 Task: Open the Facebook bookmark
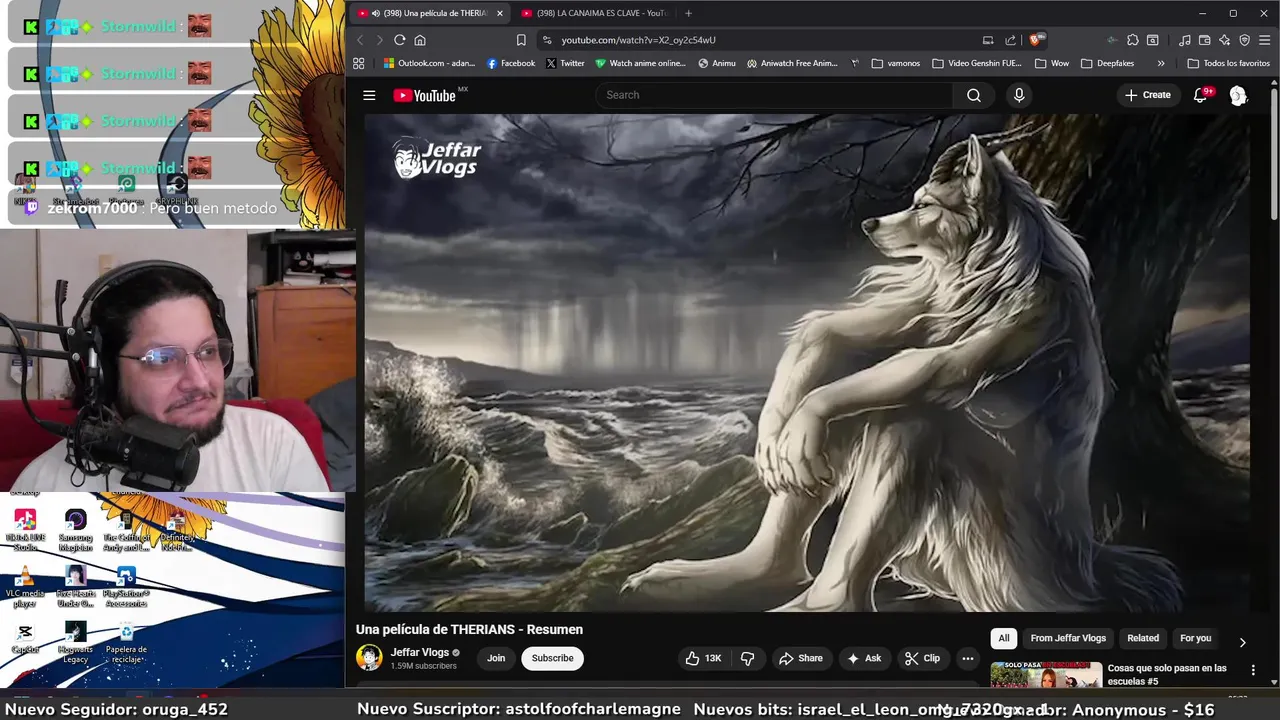pos(511,63)
